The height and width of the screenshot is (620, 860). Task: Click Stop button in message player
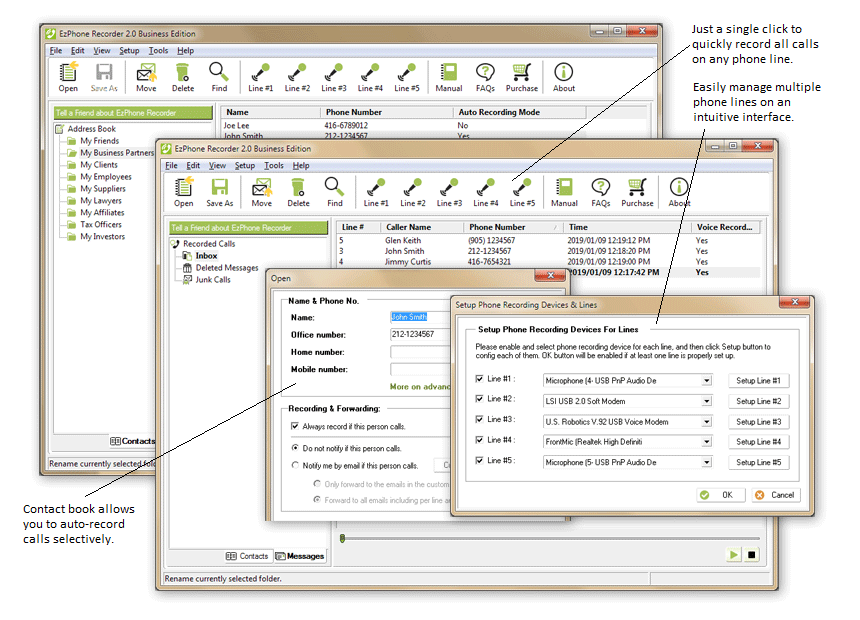(x=751, y=555)
